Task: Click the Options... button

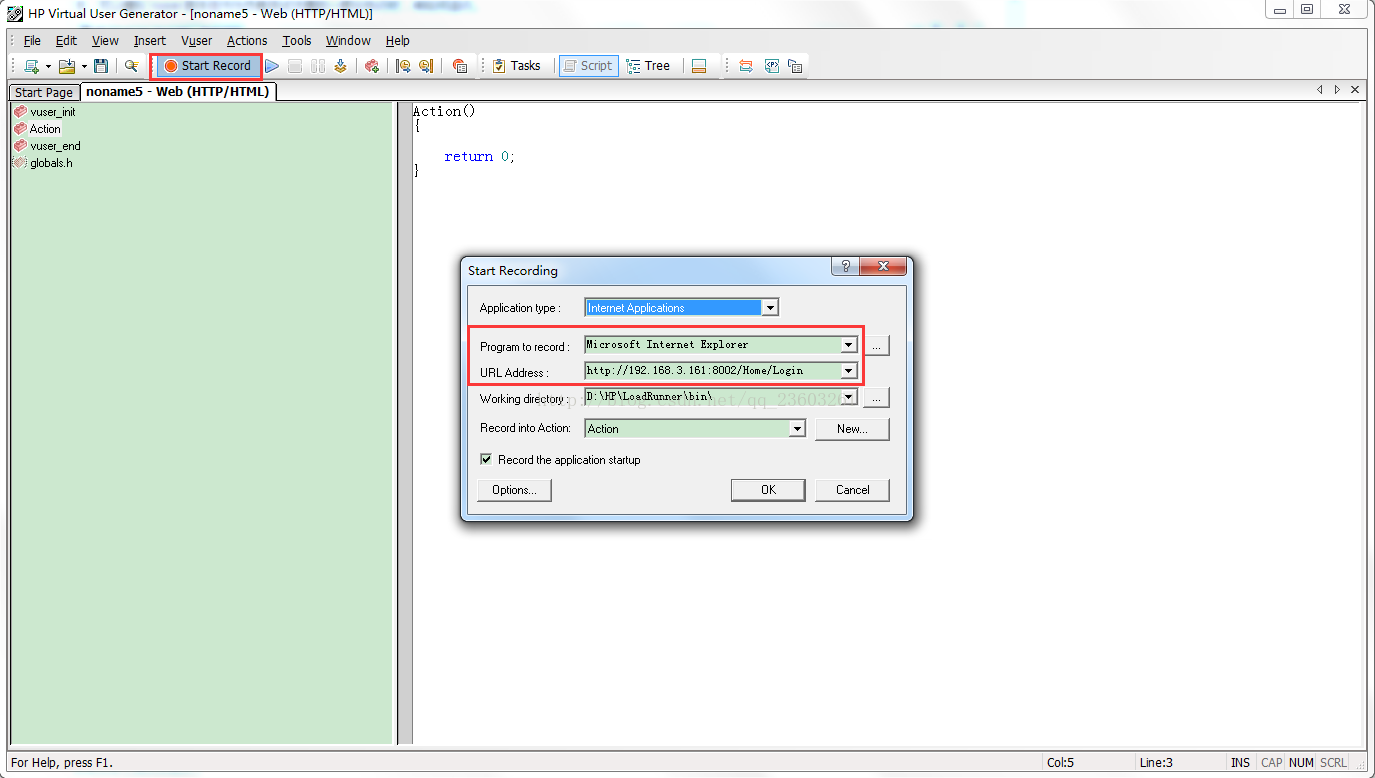Action: tap(515, 490)
